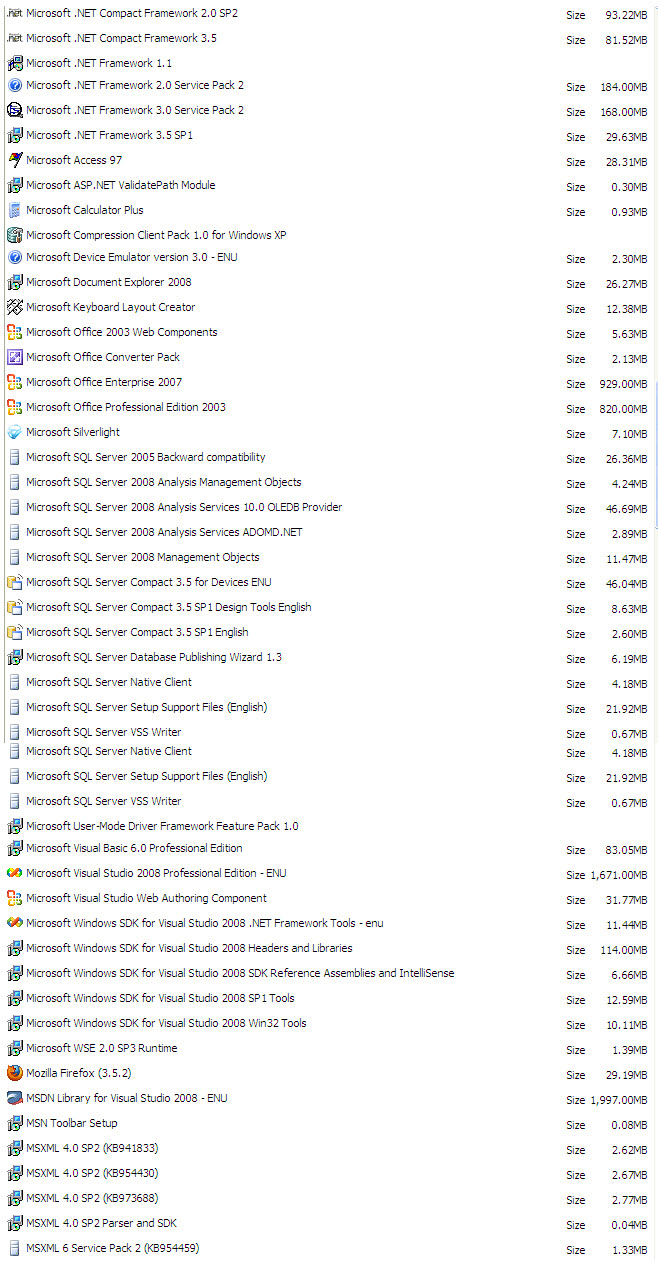This screenshot has height=1269, width=658.
Task: Click the Visual Studio 2008 Professional Edition icon
Action: pyautogui.click(x=15, y=873)
